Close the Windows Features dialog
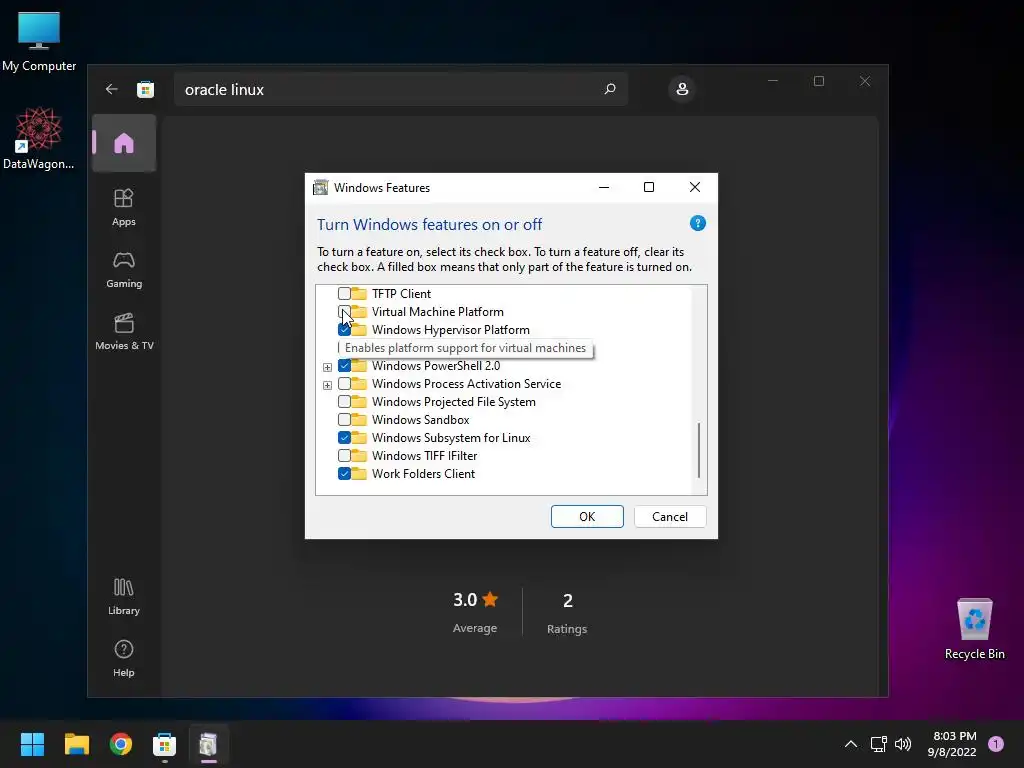This screenshot has height=768, width=1024. click(x=695, y=187)
